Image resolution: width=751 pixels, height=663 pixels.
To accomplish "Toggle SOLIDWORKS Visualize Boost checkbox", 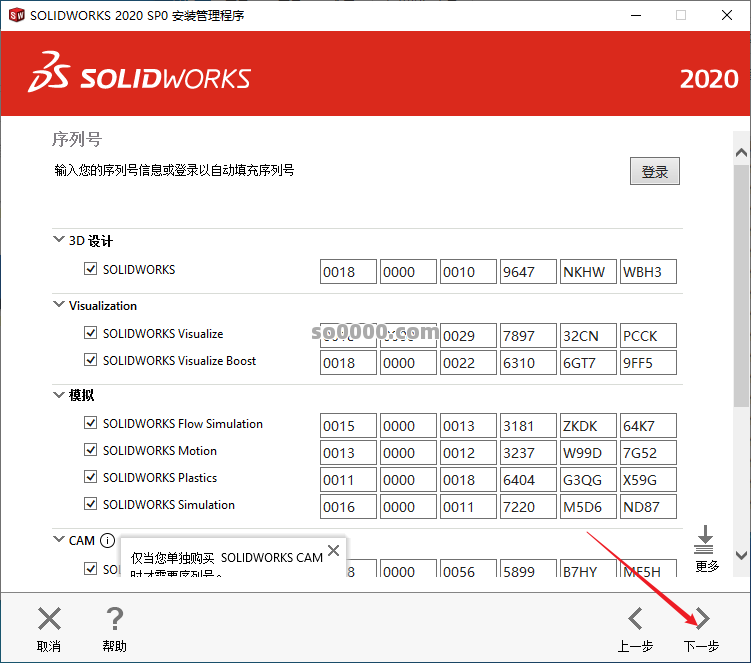I will point(91,359).
